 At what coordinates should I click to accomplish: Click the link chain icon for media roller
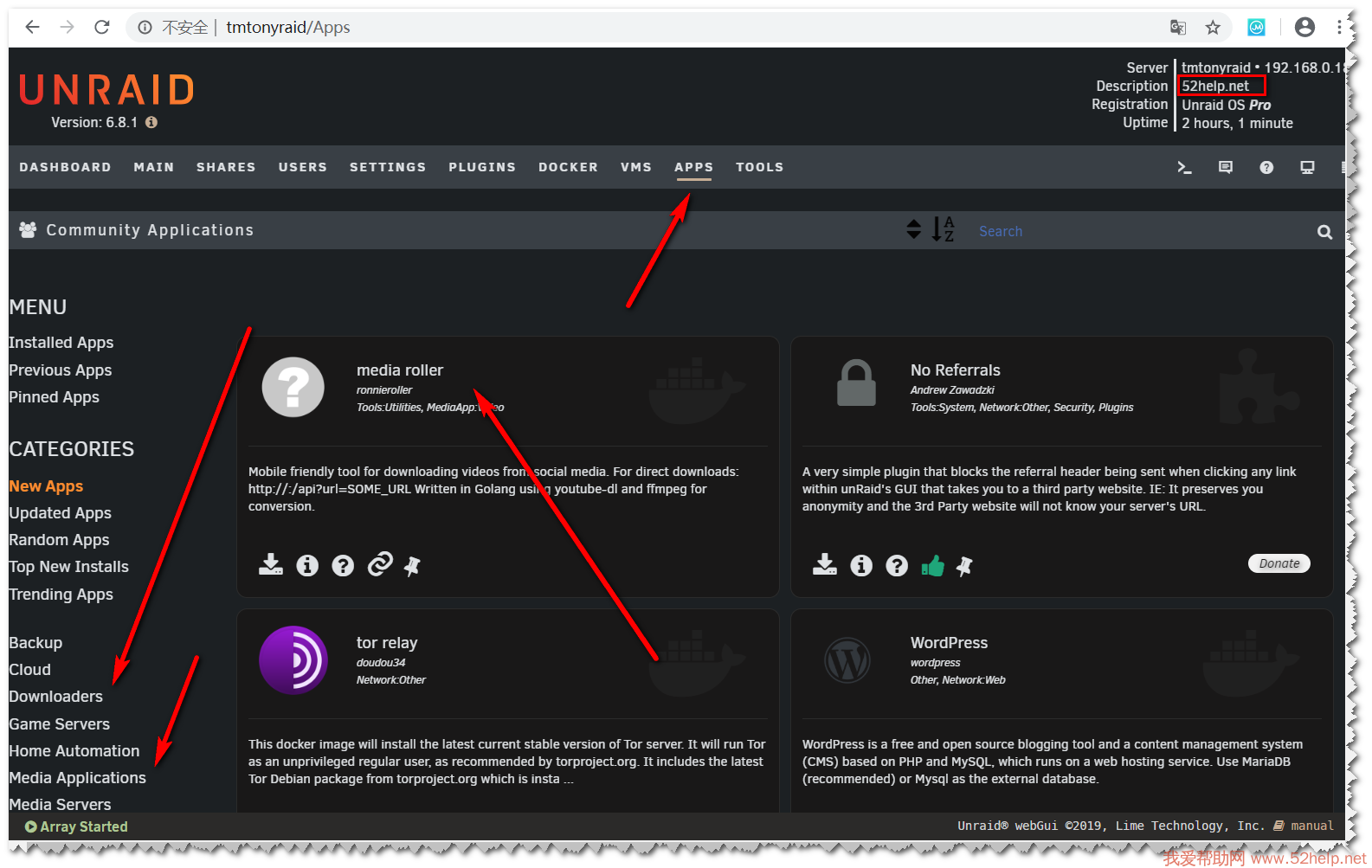(x=380, y=564)
